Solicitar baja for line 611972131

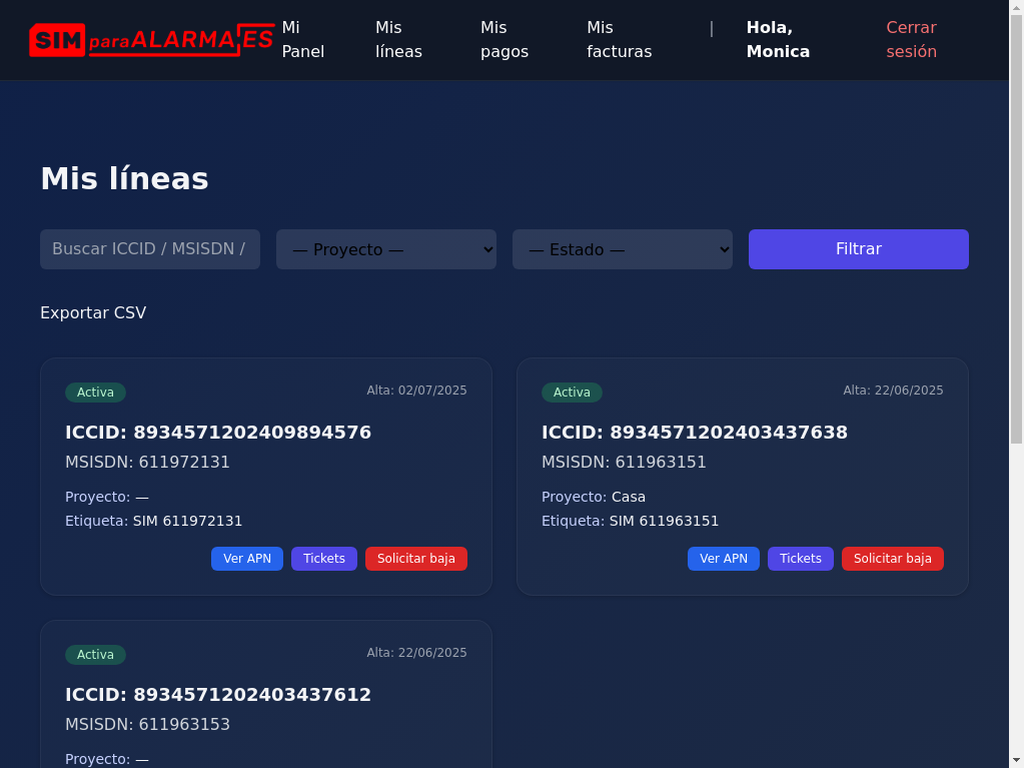click(416, 558)
